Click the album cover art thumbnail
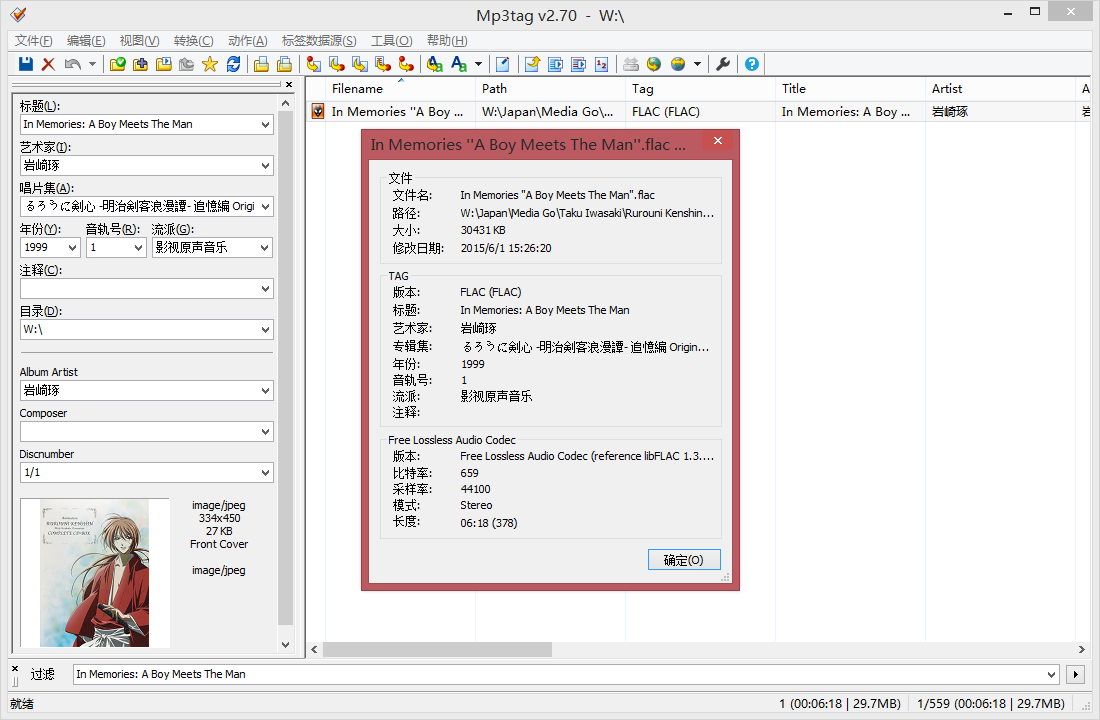The image size is (1100, 720). 95,573
